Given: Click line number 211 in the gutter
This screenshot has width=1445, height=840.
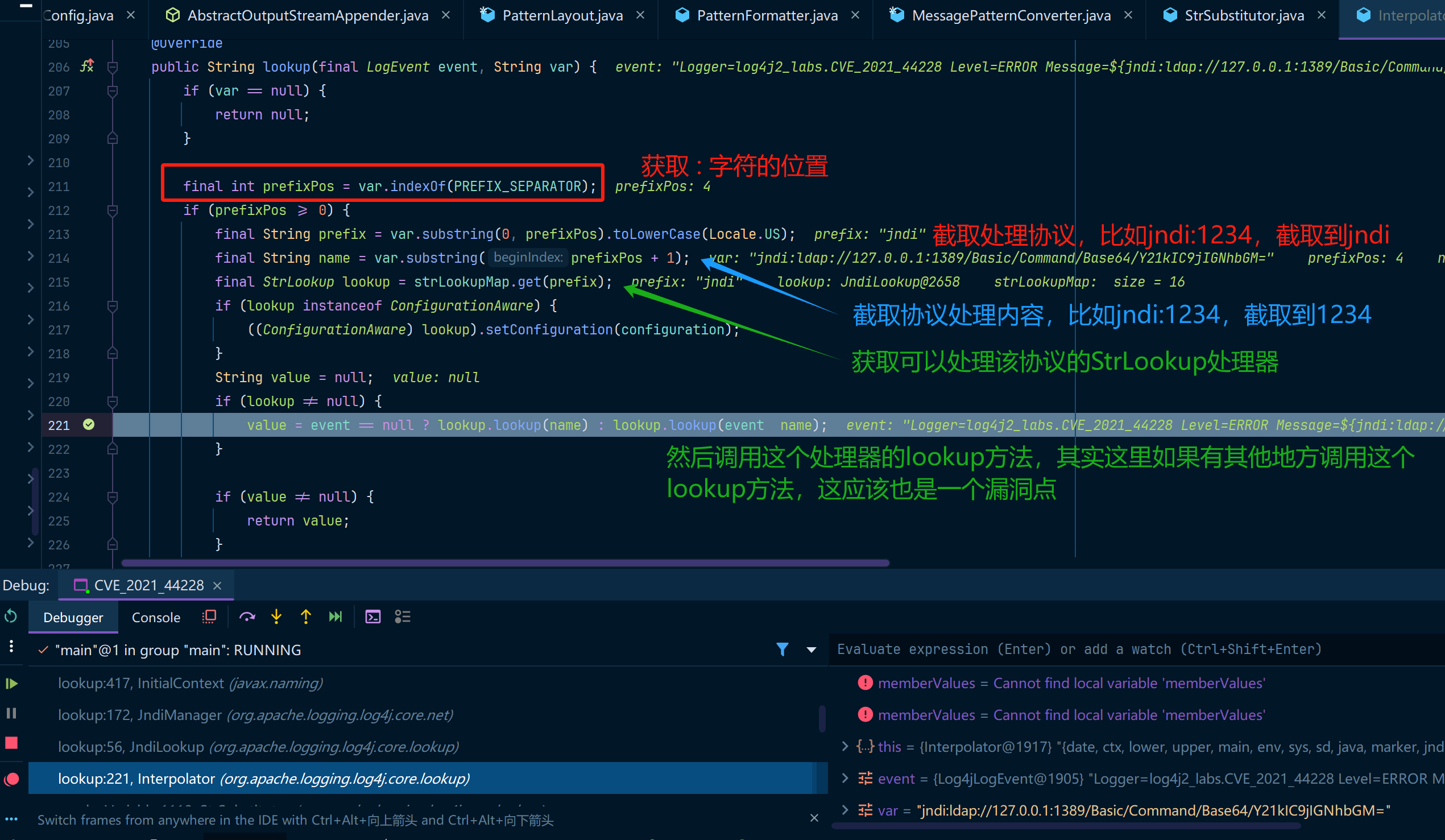Looking at the screenshot, I should click(59, 187).
